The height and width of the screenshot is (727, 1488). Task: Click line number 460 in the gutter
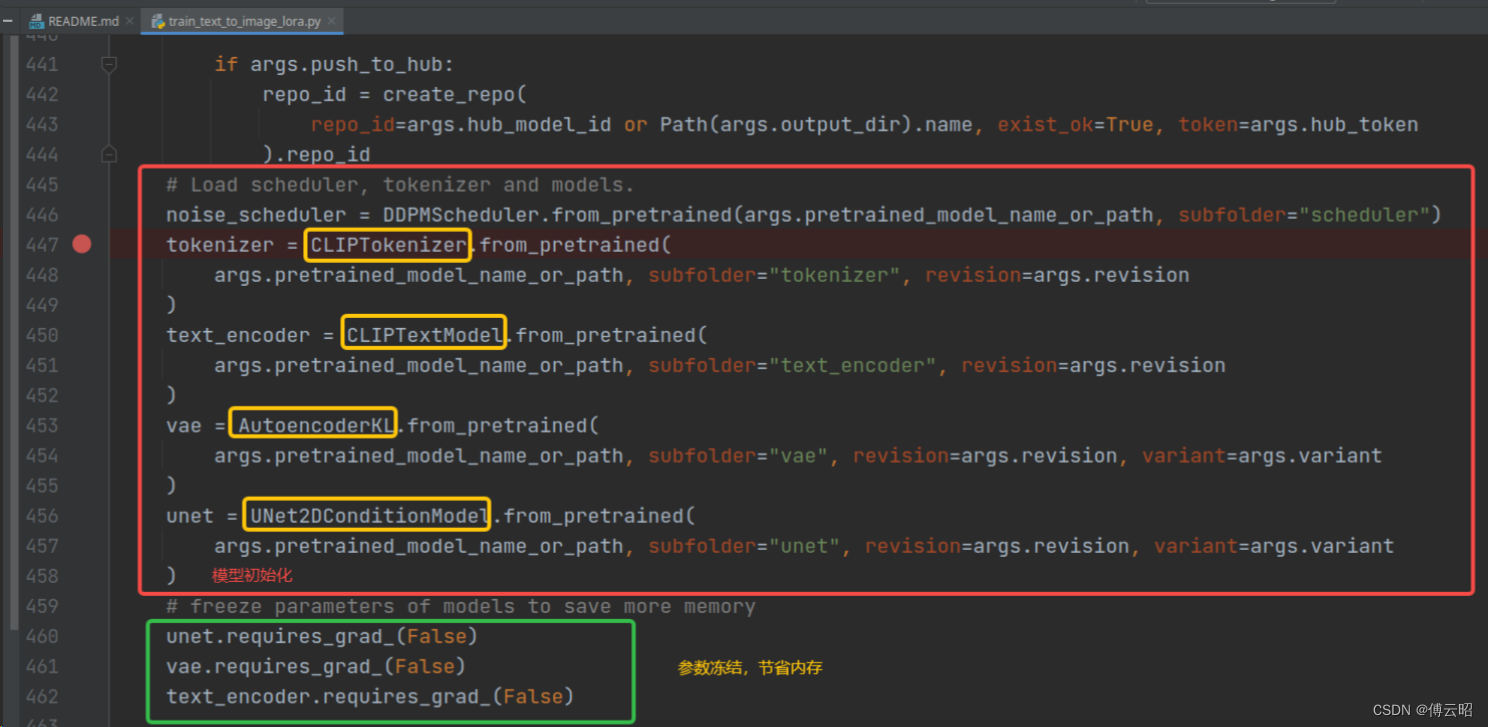pyautogui.click(x=41, y=636)
